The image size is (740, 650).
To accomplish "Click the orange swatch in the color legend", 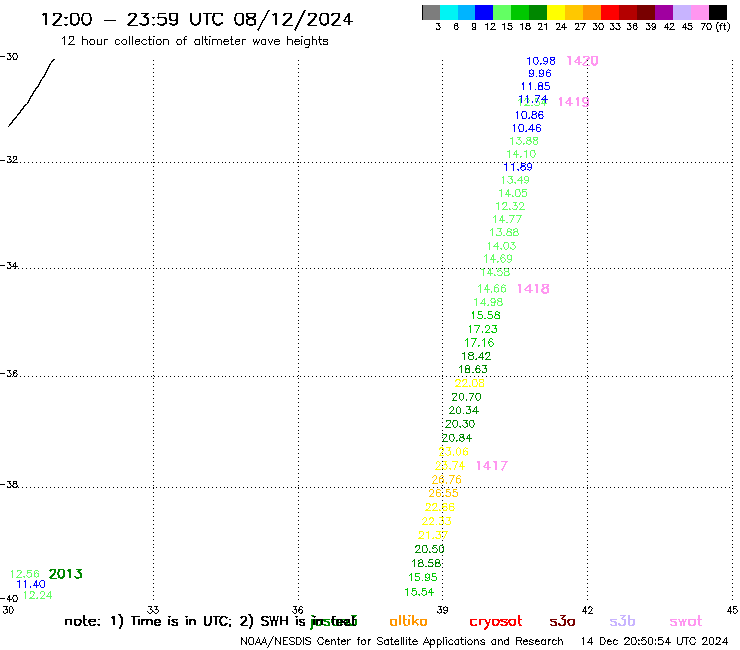I will pyautogui.click(x=592, y=12).
